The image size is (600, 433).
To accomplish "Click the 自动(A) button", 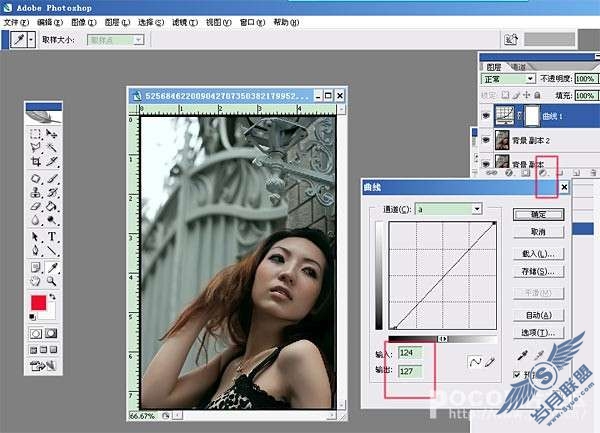I will coord(538,315).
